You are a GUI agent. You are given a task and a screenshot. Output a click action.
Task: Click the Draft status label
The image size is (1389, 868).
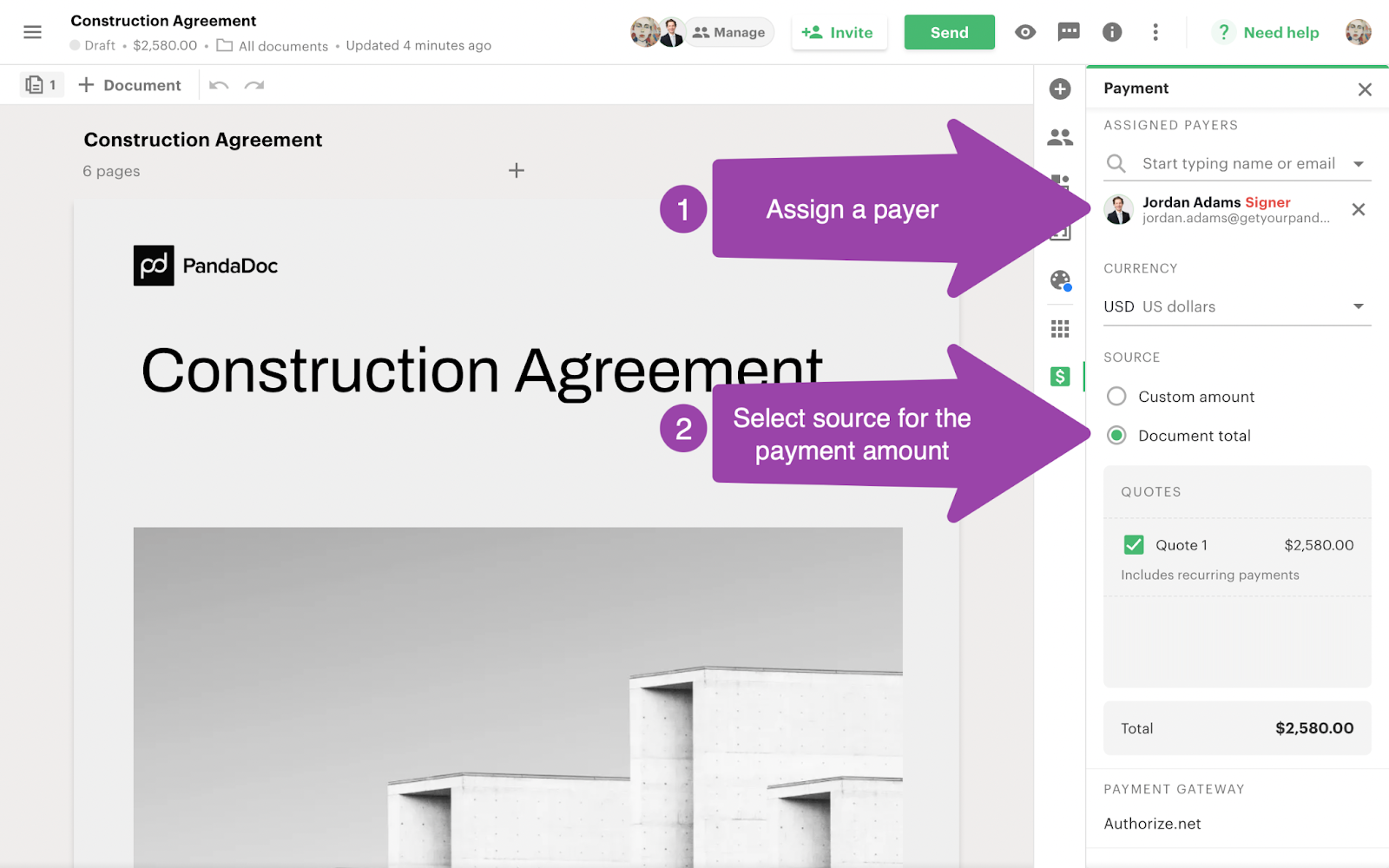click(100, 46)
